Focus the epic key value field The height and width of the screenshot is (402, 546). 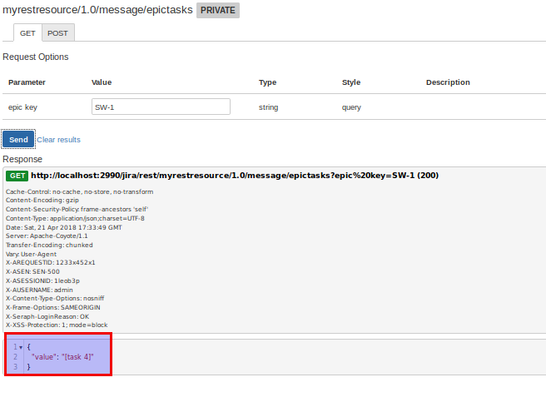[x=161, y=107]
